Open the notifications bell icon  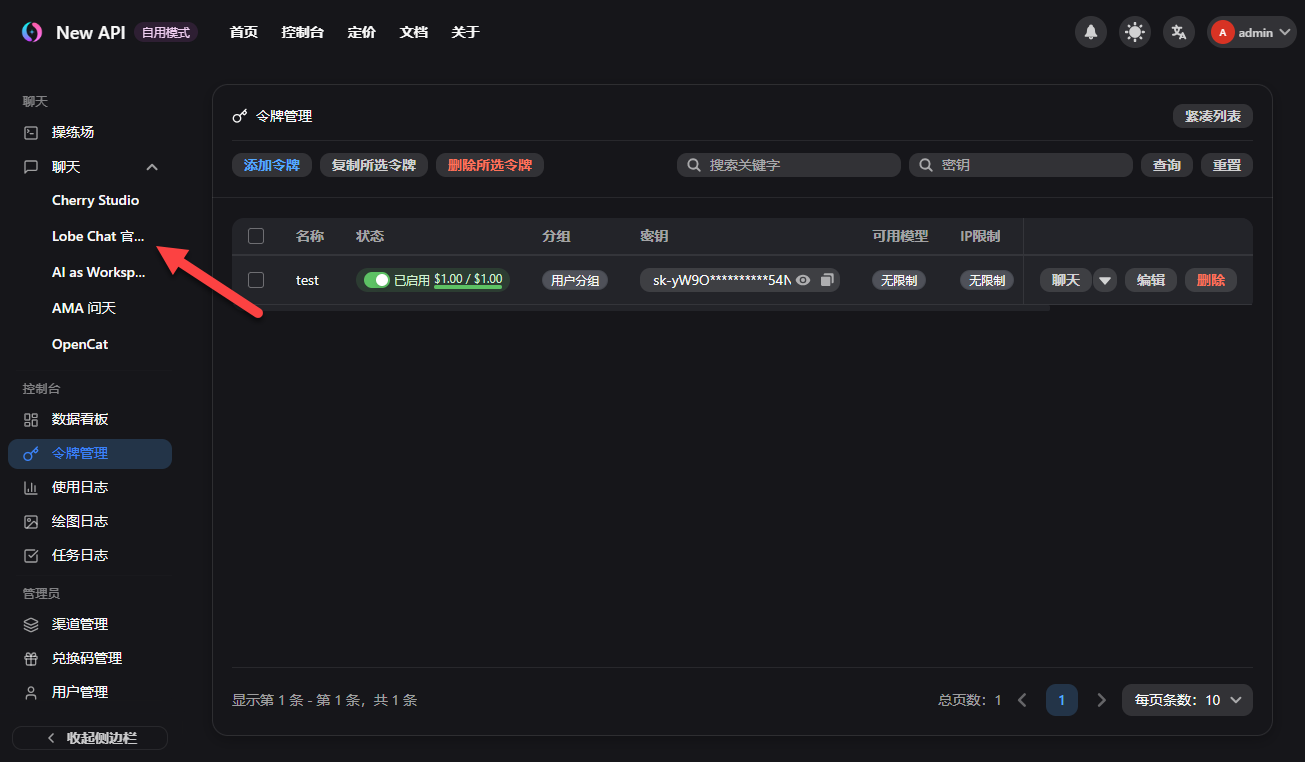click(x=1090, y=31)
